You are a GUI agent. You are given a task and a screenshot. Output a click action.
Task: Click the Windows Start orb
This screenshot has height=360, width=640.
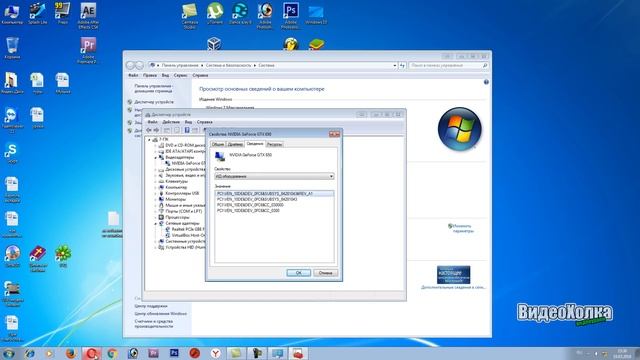click(9, 353)
